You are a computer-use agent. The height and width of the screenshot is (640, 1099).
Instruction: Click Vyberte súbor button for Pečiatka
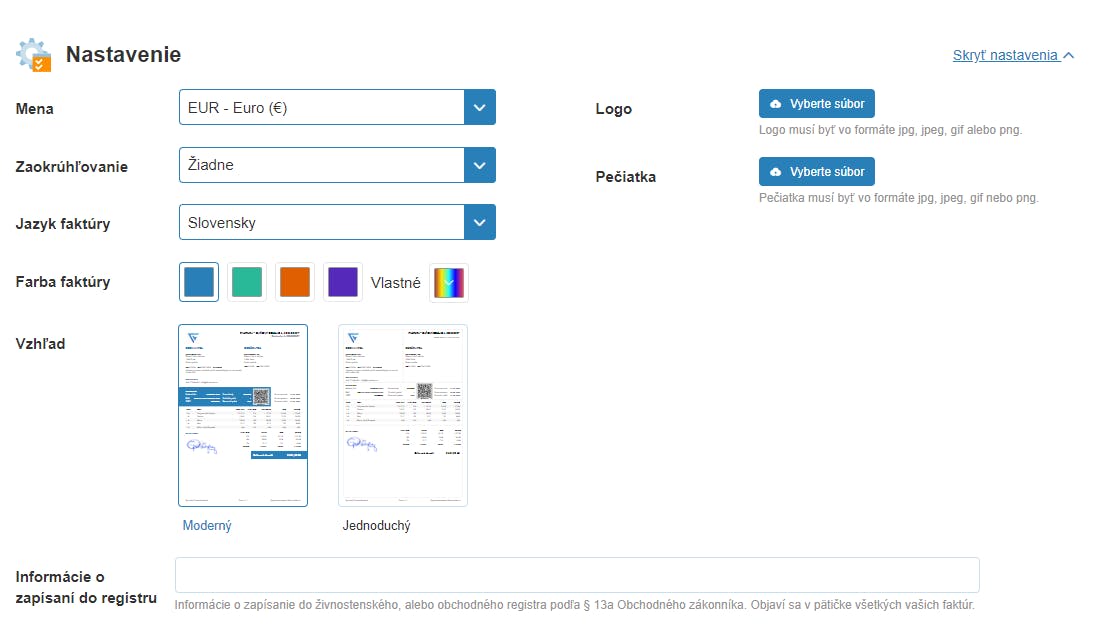pos(817,172)
